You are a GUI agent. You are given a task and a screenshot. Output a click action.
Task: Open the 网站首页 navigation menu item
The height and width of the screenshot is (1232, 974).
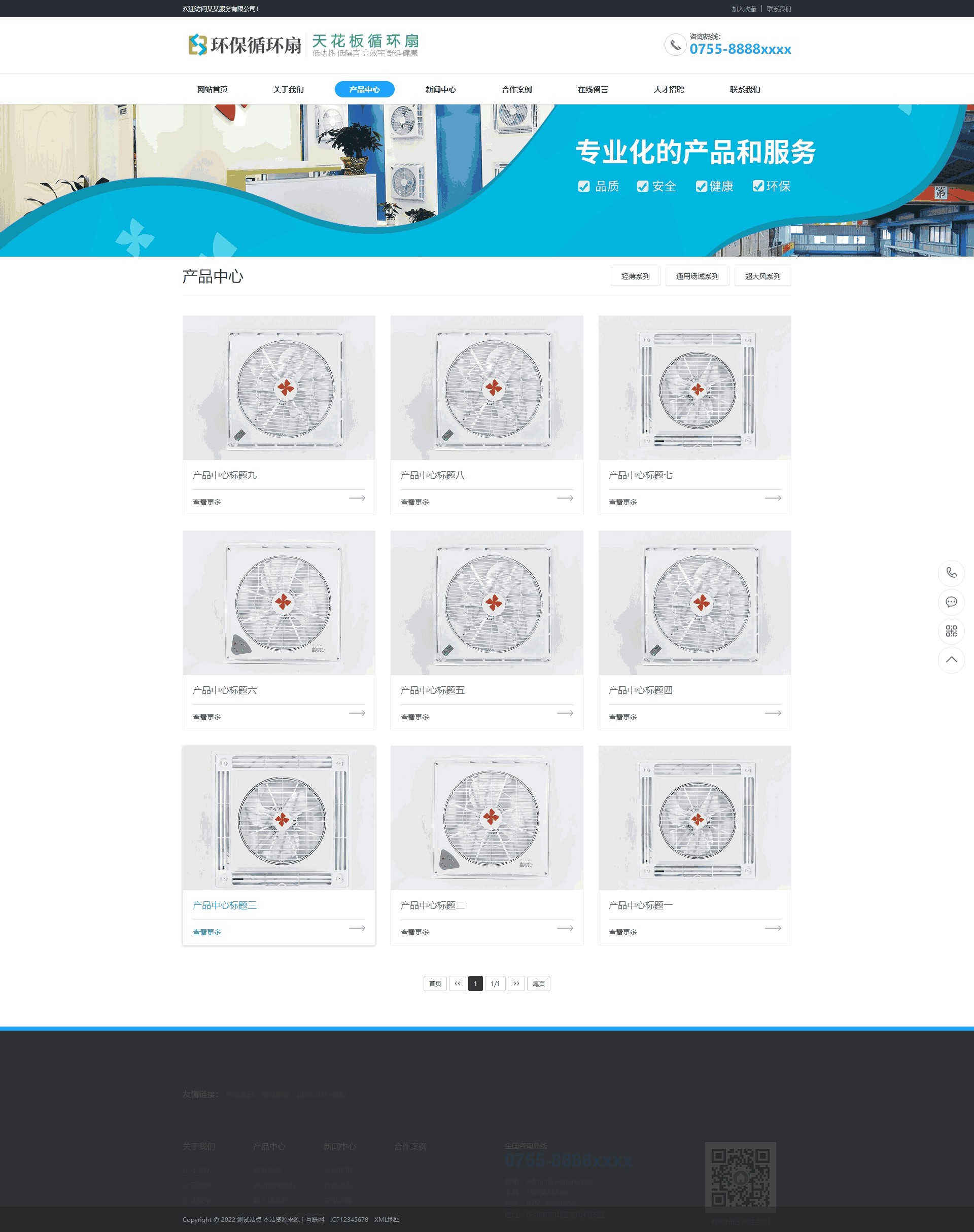(213, 89)
